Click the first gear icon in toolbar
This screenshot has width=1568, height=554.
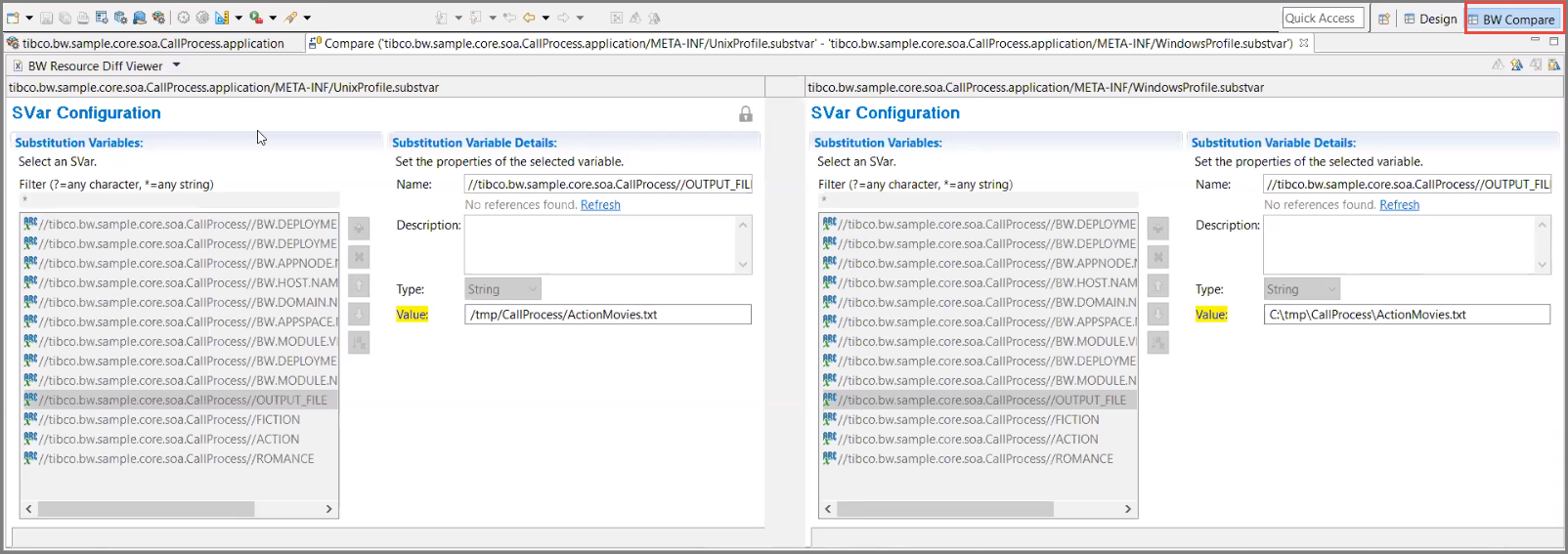pyautogui.click(x=183, y=18)
